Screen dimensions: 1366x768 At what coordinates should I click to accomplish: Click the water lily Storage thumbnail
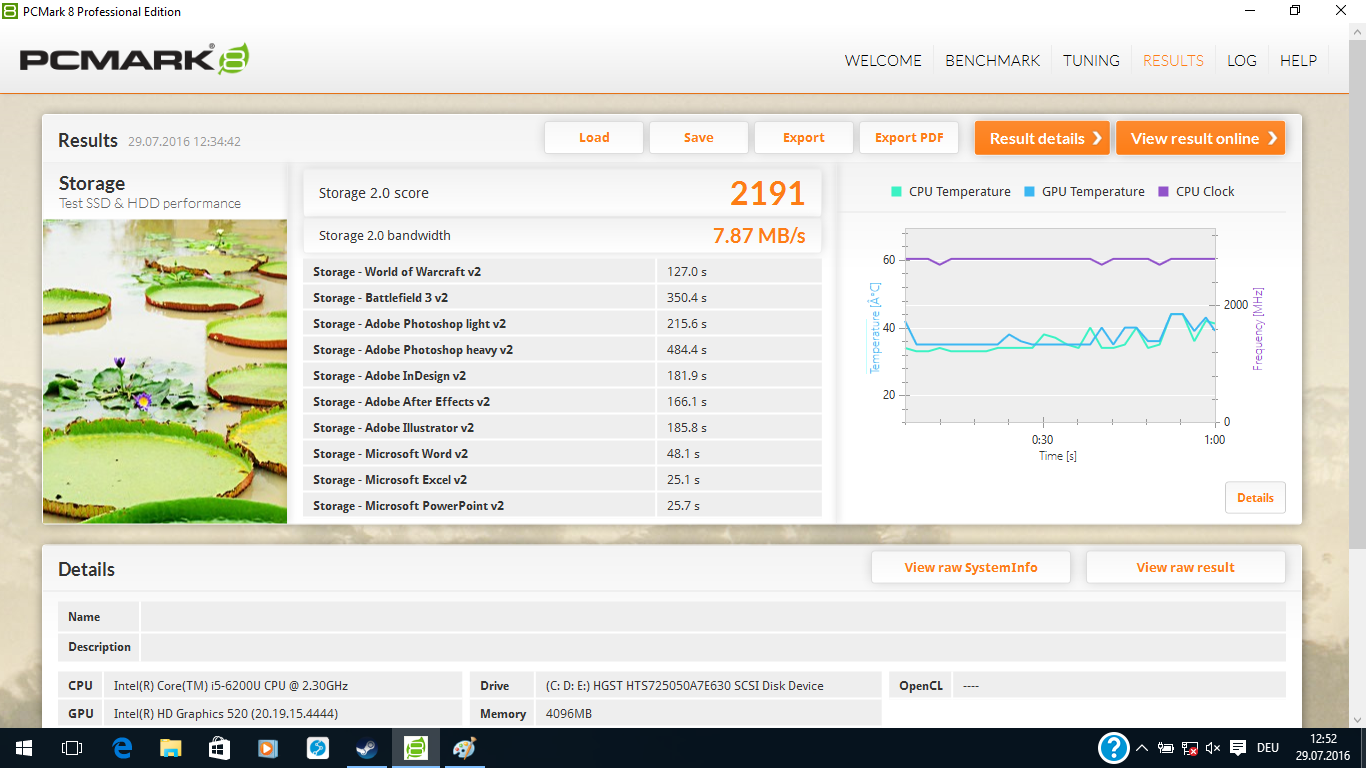165,371
